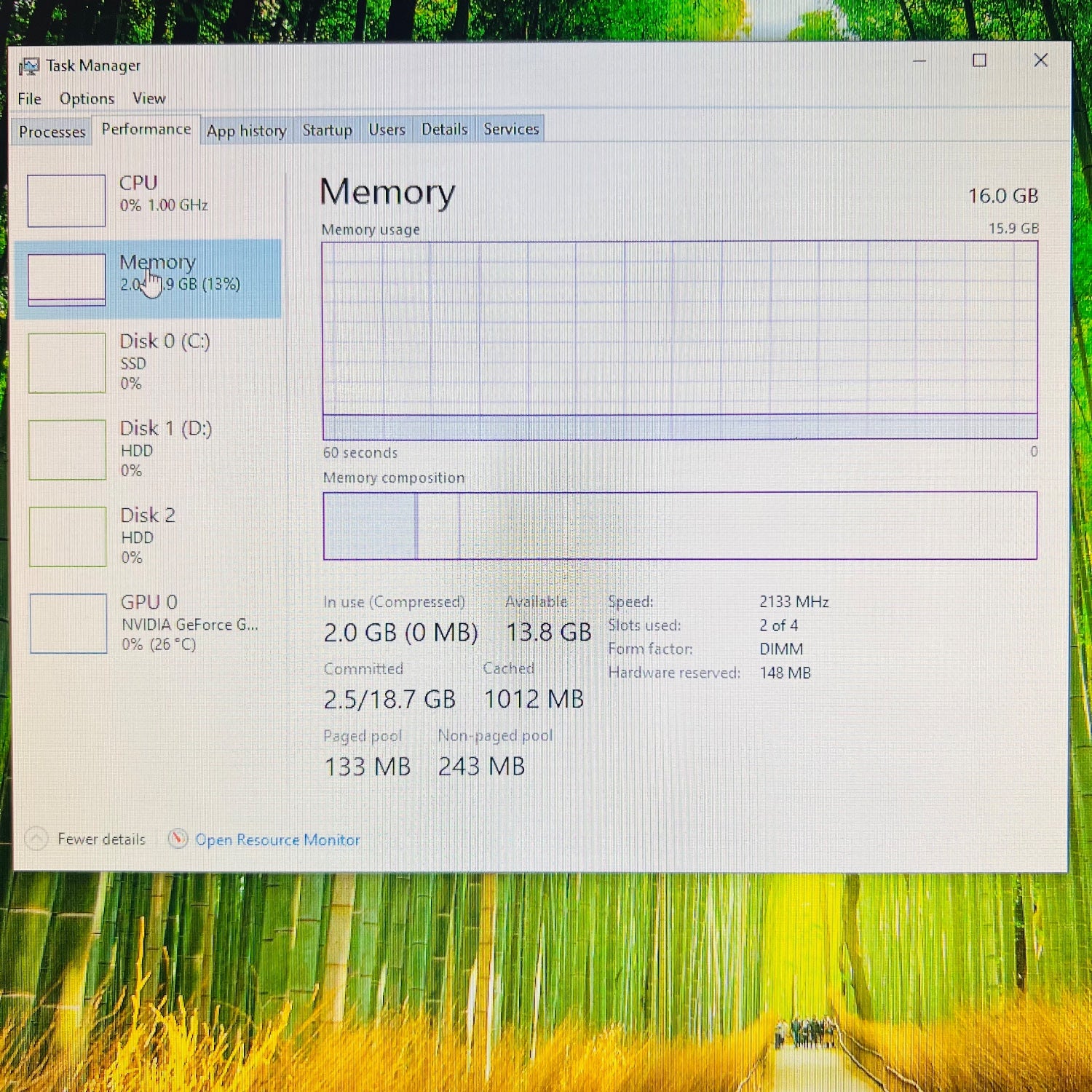Collapse view with Fewer details arrow
This screenshot has height=1092, width=1092.
point(36,839)
